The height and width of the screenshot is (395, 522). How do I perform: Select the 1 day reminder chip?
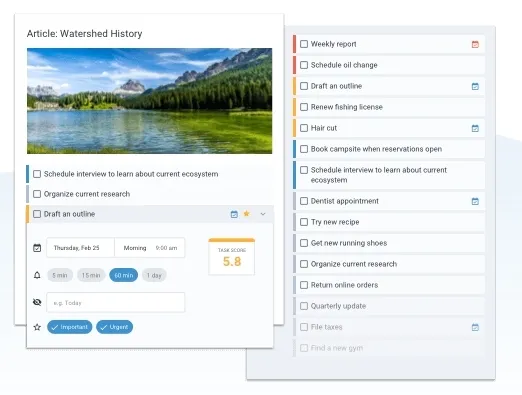[154, 275]
